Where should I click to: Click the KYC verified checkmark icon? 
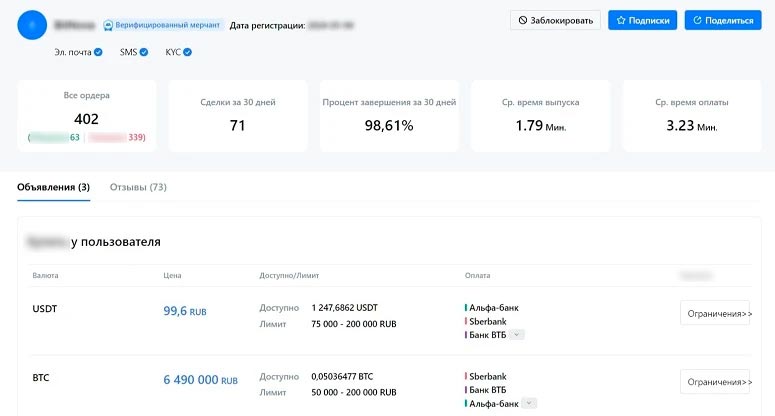tap(187, 52)
